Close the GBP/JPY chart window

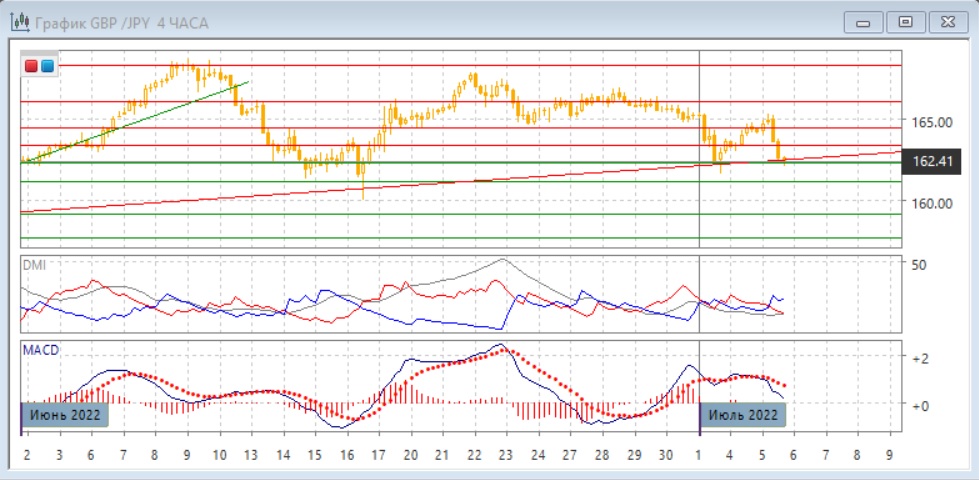click(x=945, y=21)
